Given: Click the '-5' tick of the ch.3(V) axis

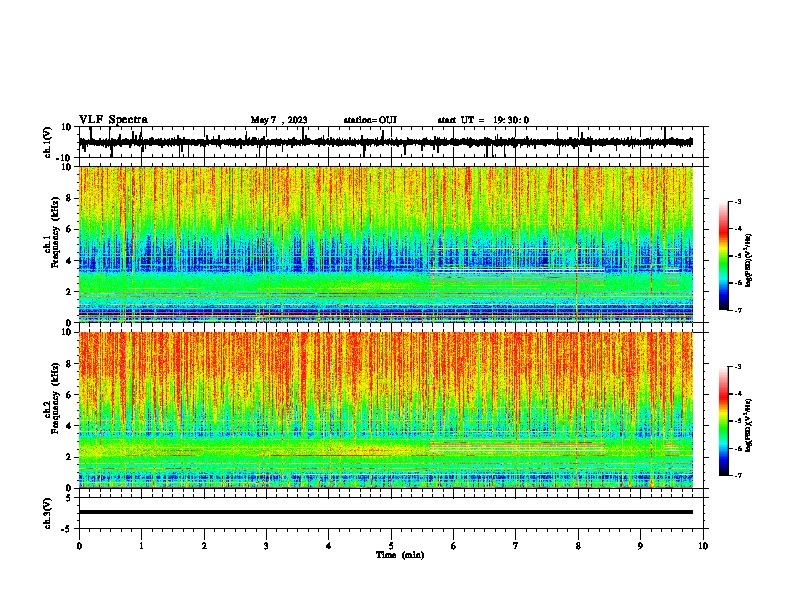Looking at the screenshot, I should [x=68, y=529].
